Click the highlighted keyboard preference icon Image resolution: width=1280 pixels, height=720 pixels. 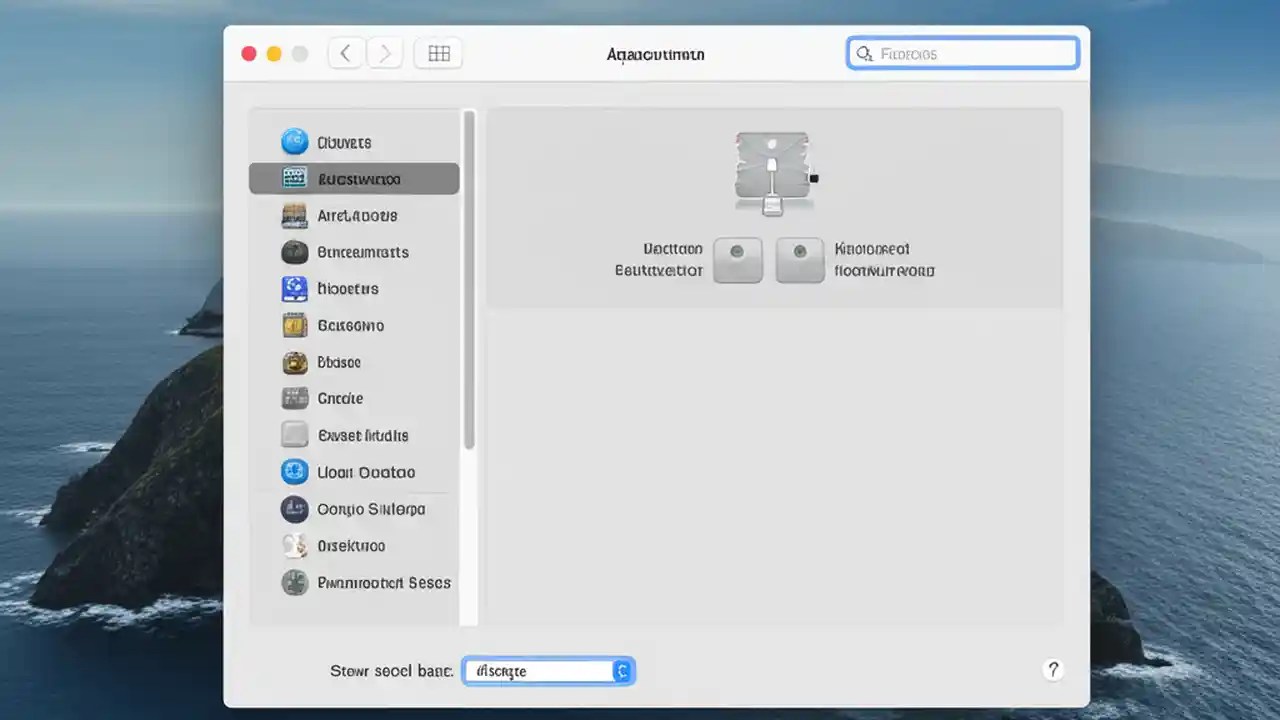294,178
